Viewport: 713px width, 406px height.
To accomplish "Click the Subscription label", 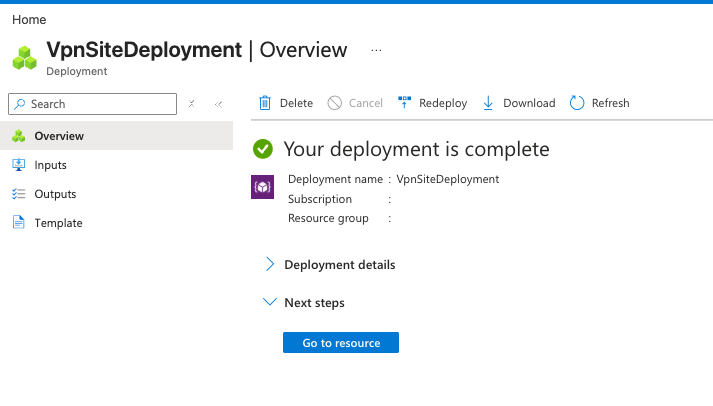I will coord(320,199).
